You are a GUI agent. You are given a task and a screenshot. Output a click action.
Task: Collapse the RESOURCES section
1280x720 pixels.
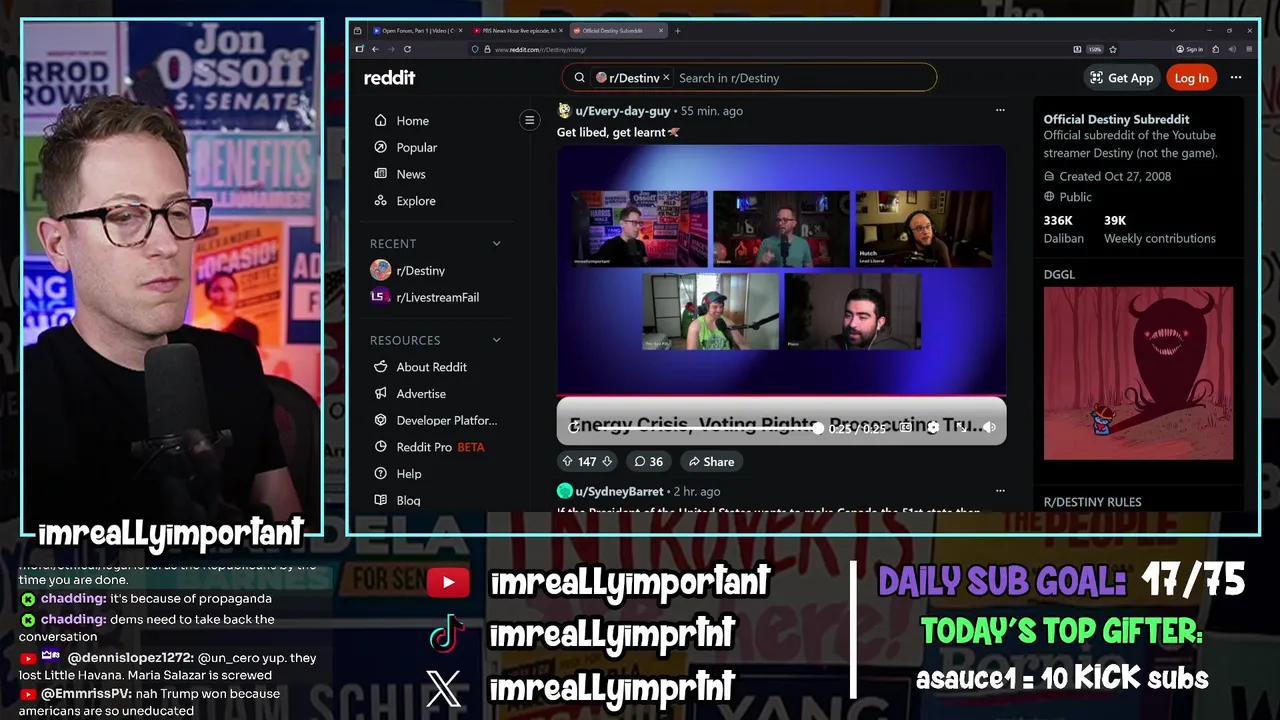pyautogui.click(x=496, y=340)
